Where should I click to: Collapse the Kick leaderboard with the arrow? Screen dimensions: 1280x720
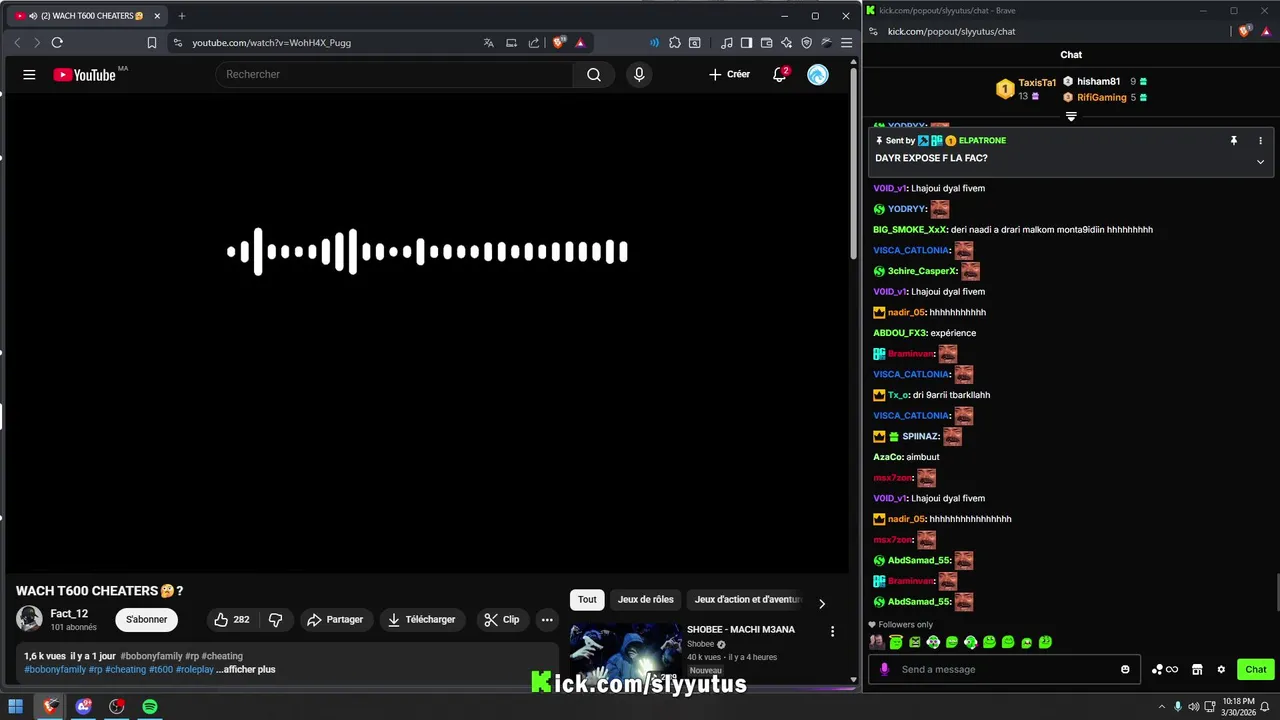coord(1071,117)
